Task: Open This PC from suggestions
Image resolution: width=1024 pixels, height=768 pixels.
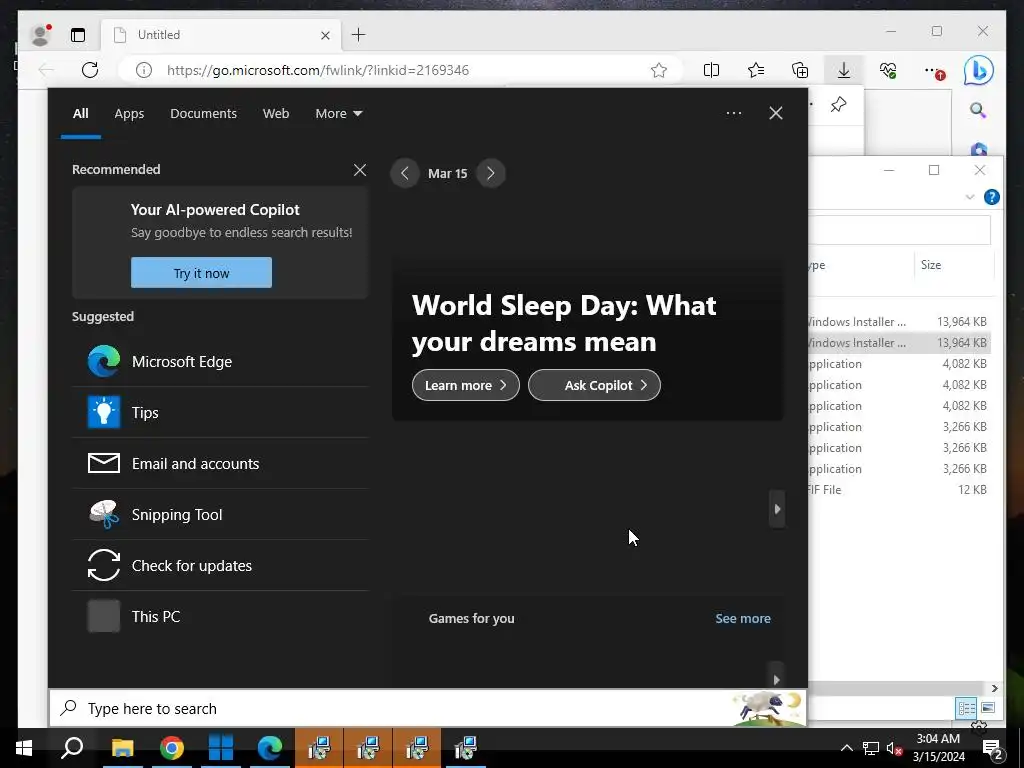Action: (221, 616)
